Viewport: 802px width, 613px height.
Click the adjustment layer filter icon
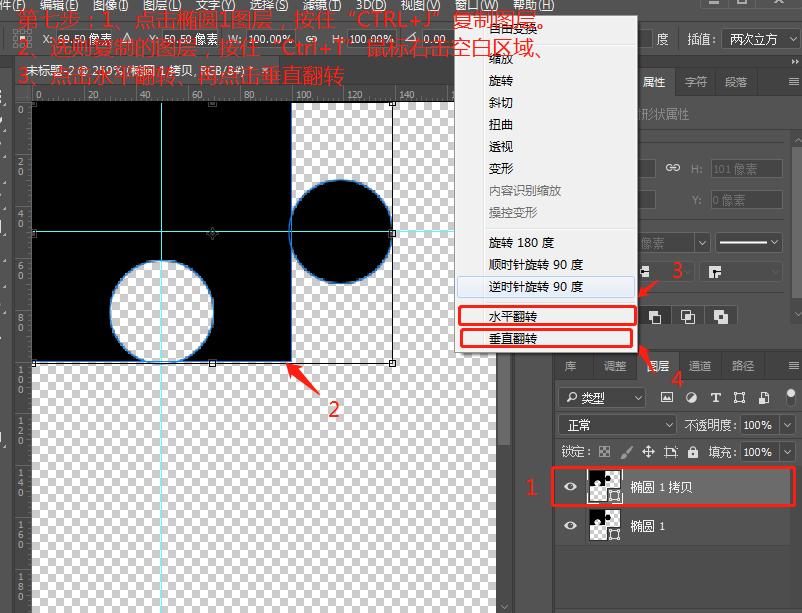click(690, 398)
